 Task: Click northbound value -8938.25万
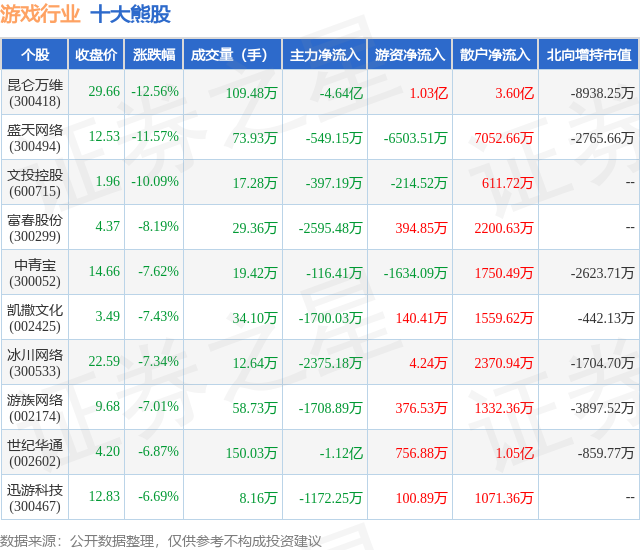[602, 93]
